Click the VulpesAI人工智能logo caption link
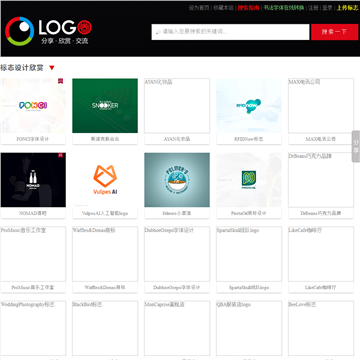Screen dimensions: 360x360 tap(105, 213)
